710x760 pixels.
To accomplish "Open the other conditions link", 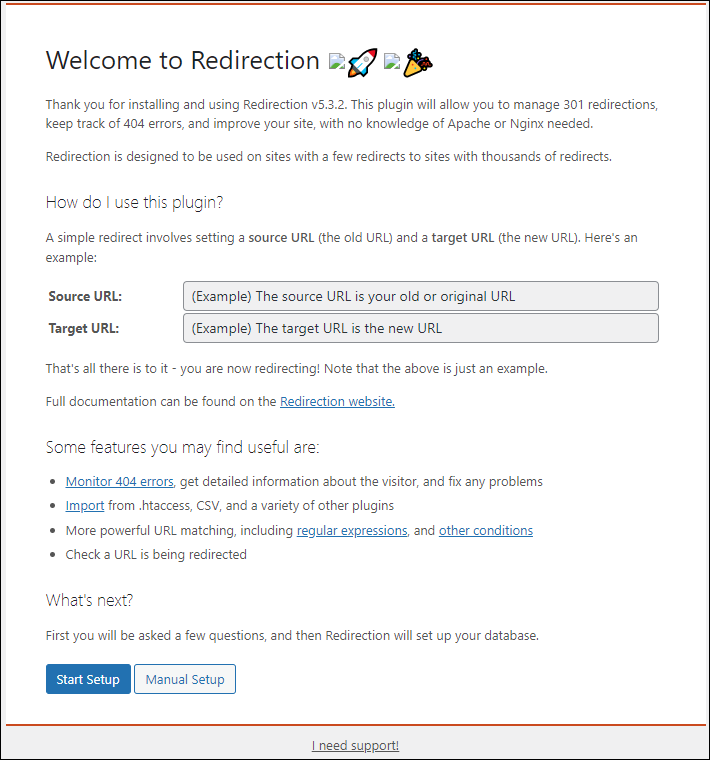I will (486, 530).
